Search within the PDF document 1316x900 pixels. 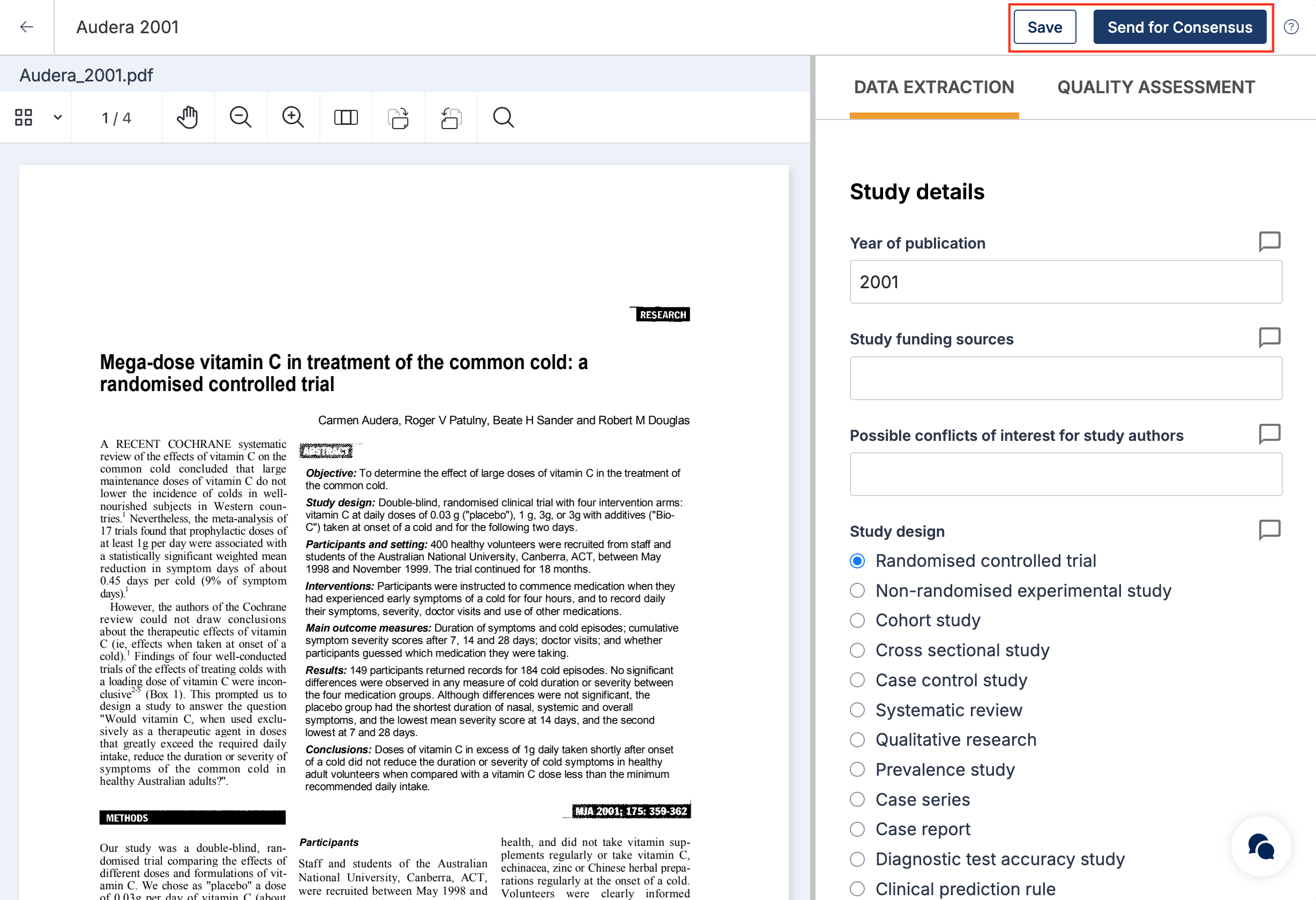point(503,117)
